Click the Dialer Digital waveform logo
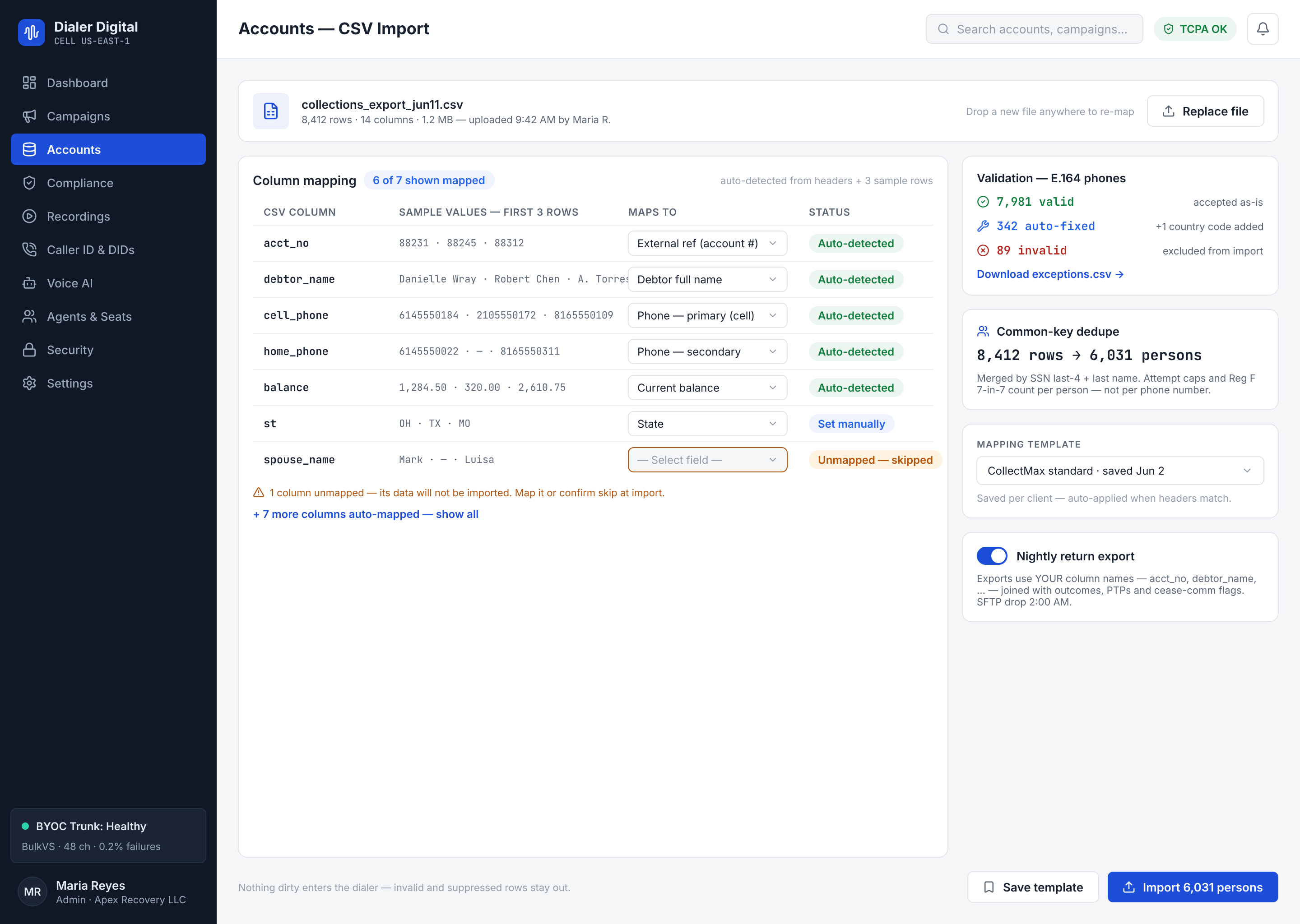The height and width of the screenshot is (924, 1300). (31, 32)
